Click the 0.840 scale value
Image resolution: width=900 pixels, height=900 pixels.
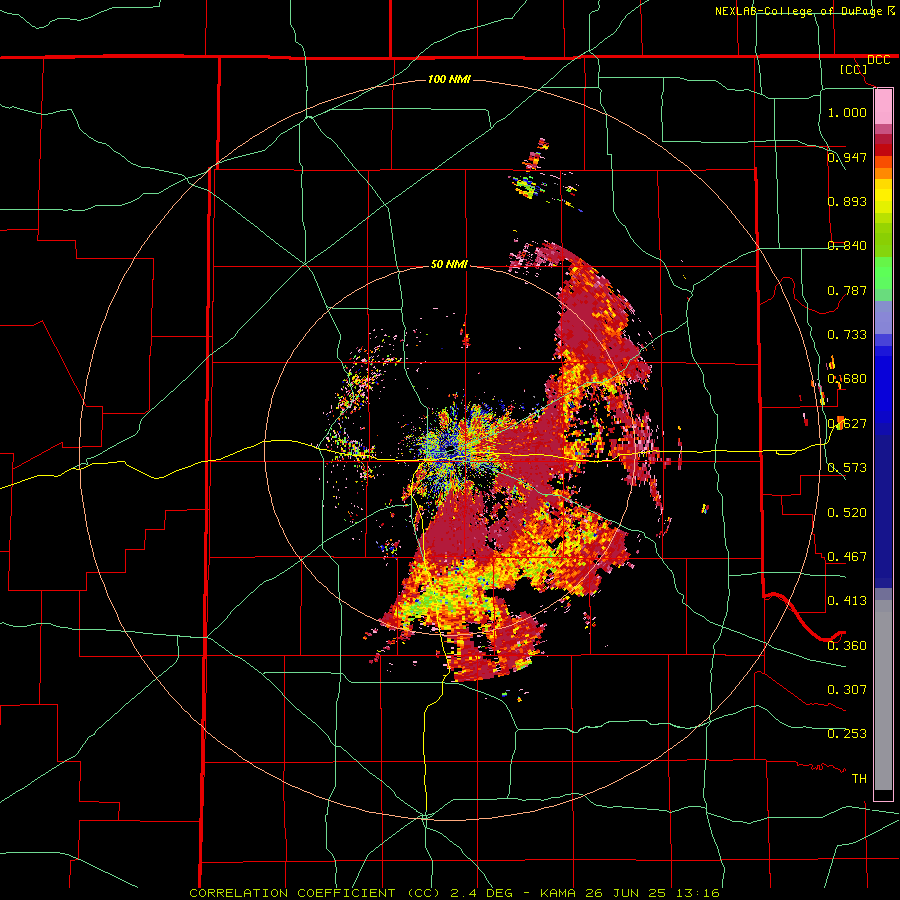tap(847, 245)
